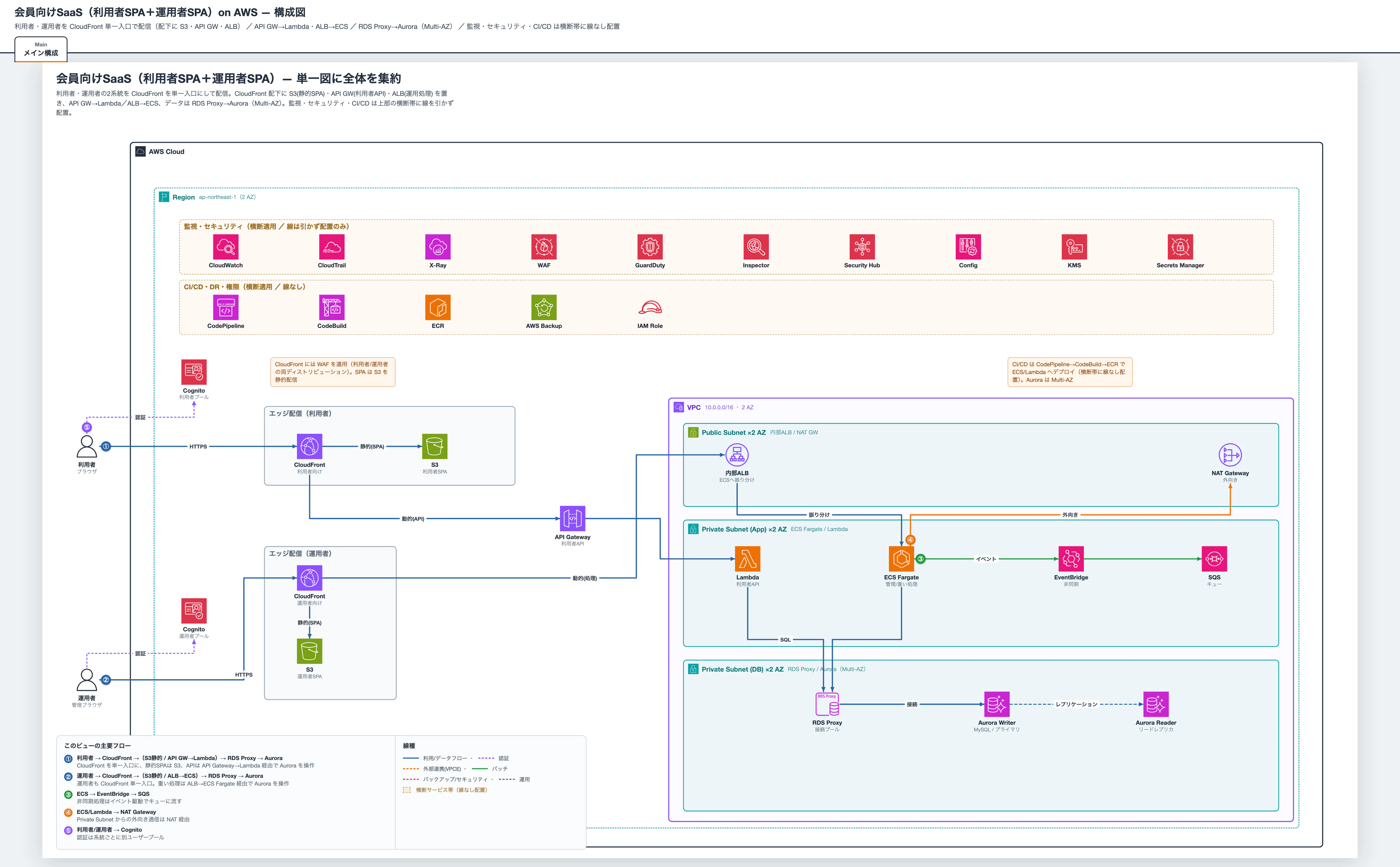The height and width of the screenshot is (867, 1400).
Task: Click the 内部ALB load balancer icon
Action: 737,455
